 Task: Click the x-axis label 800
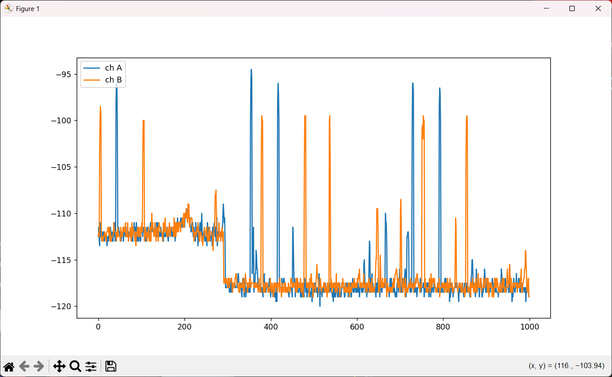pyautogui.click(x=443, y=327)
